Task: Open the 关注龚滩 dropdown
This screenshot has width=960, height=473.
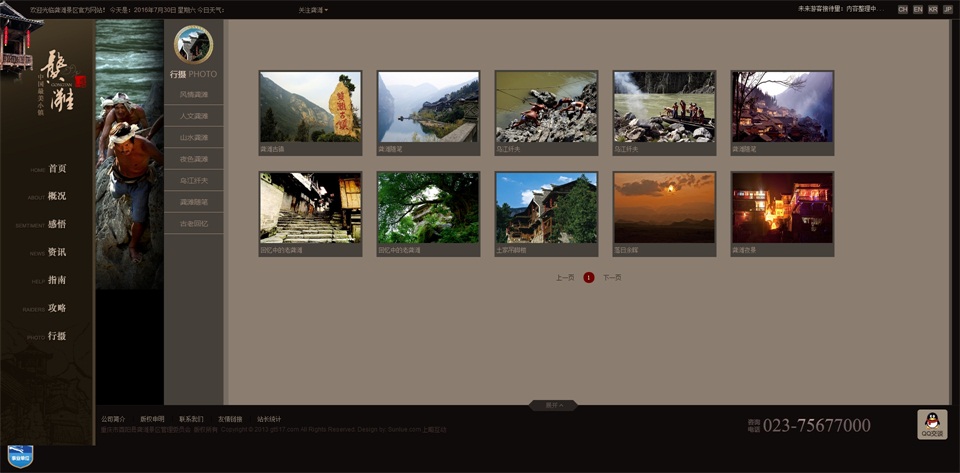Action: (313, 10)
